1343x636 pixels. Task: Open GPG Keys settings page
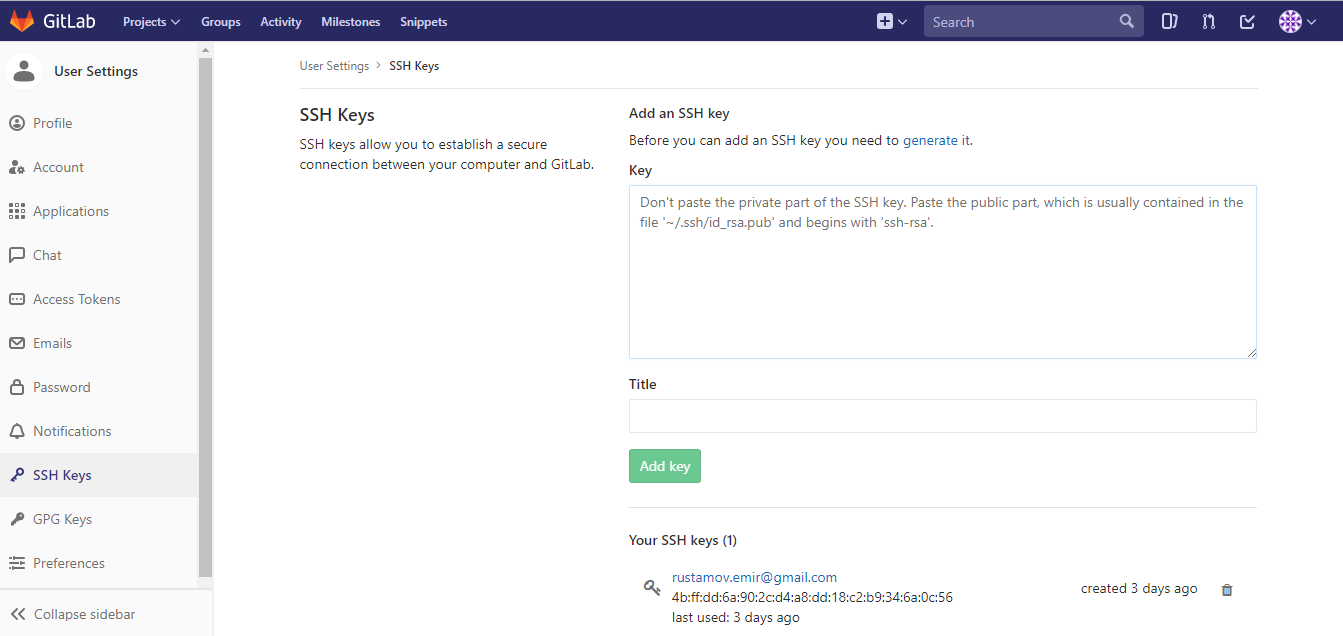tap(62, 519)
